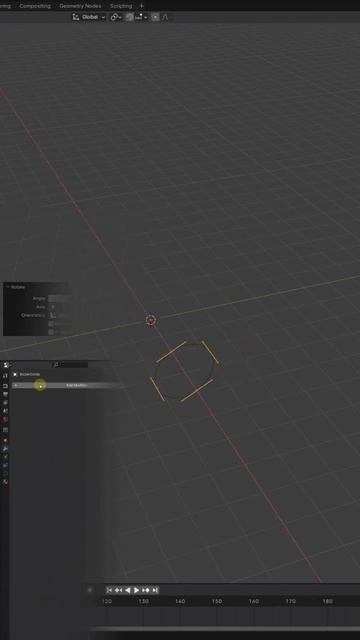Jump to the previous keyframe
360x640 pixels.
click(118, 590)
